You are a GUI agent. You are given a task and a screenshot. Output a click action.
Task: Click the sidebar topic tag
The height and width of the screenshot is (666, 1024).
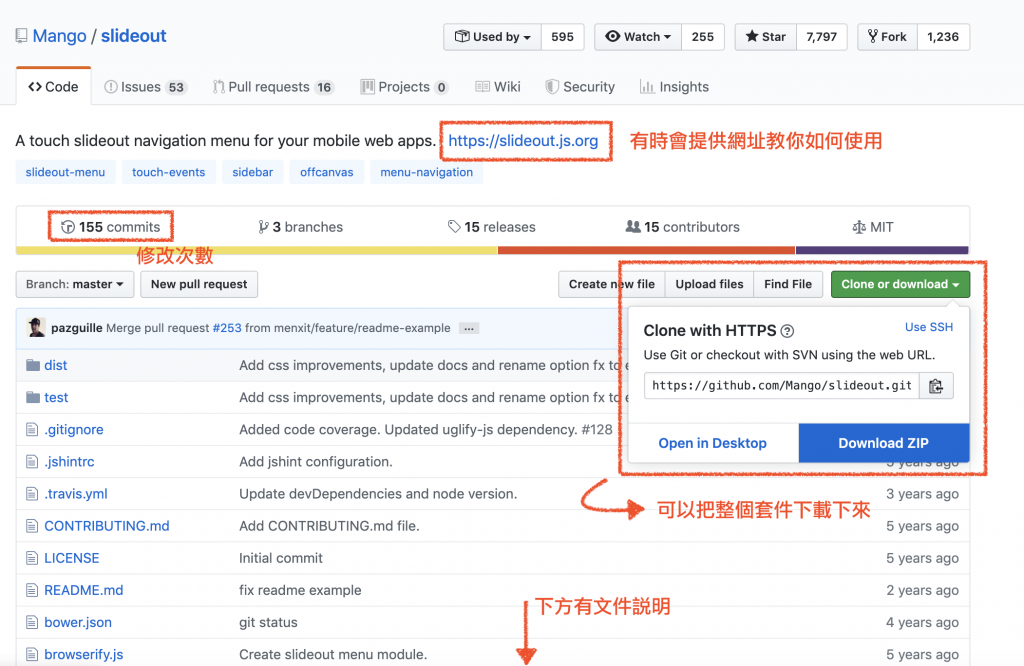[x=253, y=172]
